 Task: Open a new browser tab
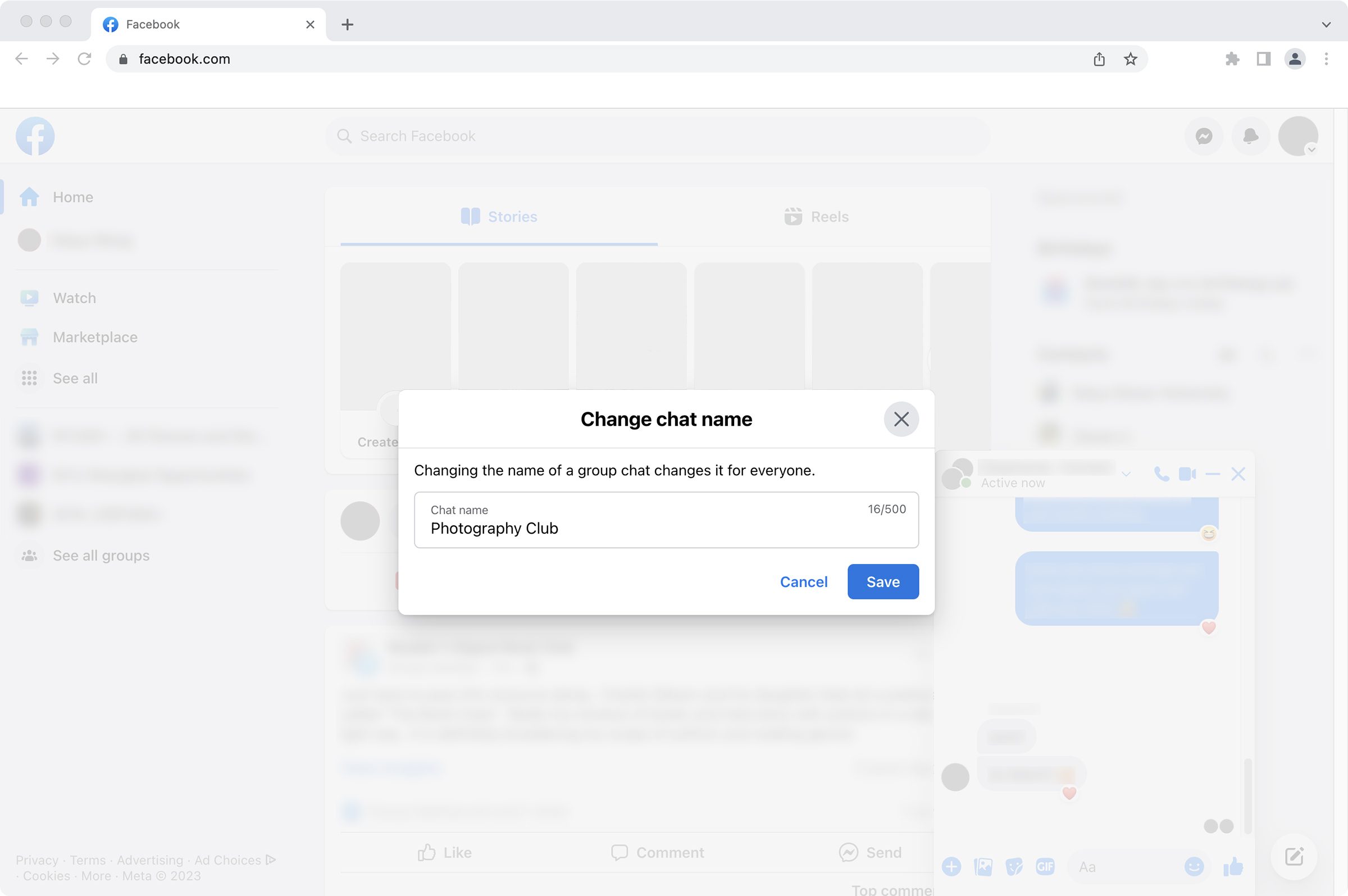347,25
